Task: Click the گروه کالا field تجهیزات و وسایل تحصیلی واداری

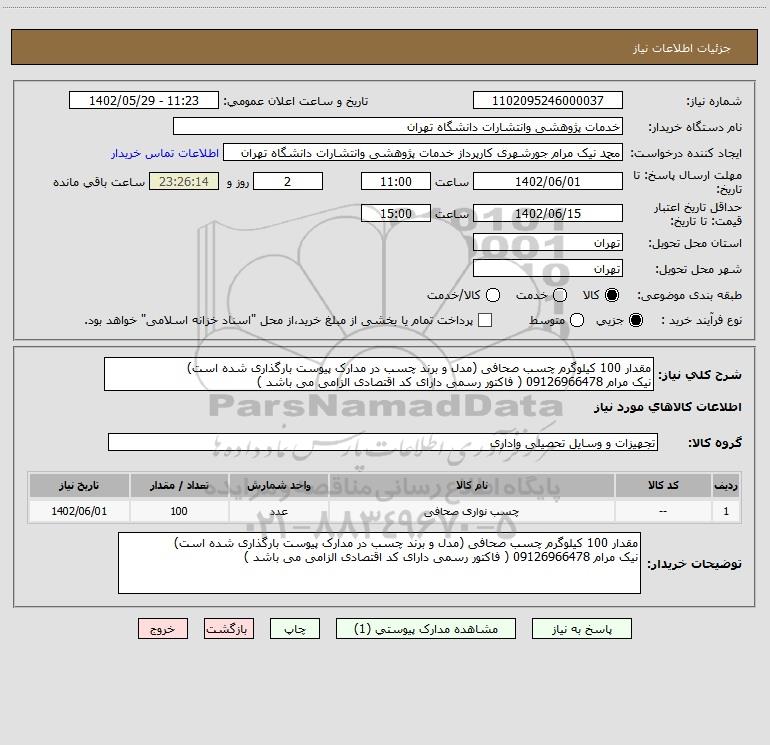Action: 383,442
